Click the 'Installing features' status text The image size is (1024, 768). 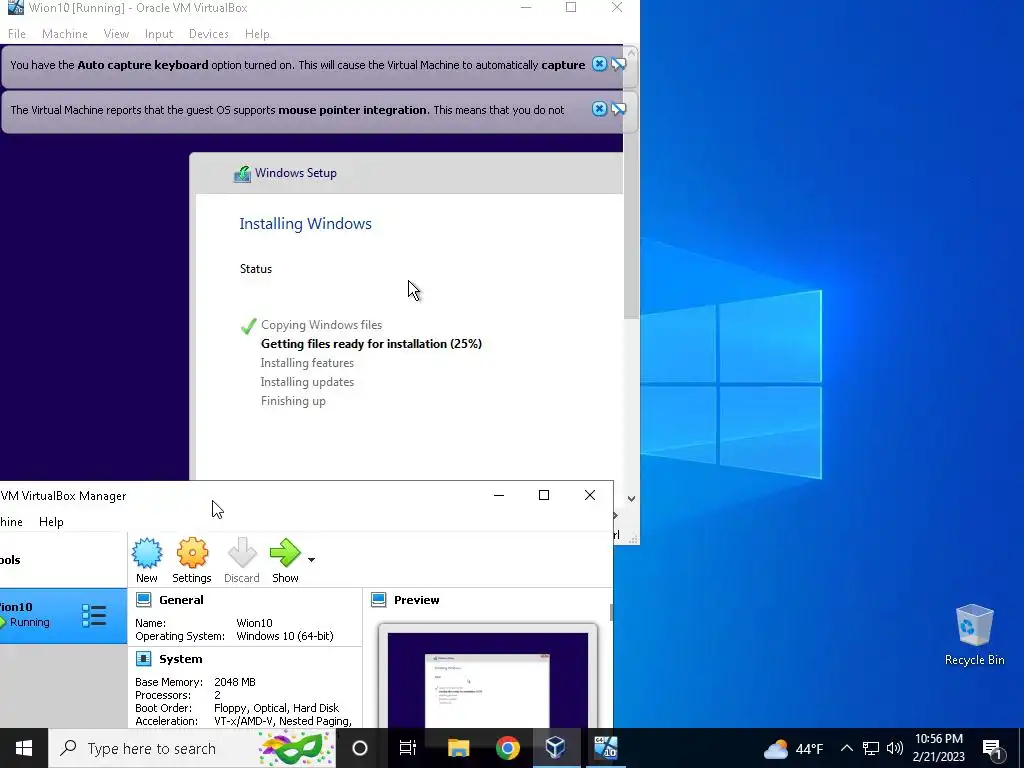(307, 362)
